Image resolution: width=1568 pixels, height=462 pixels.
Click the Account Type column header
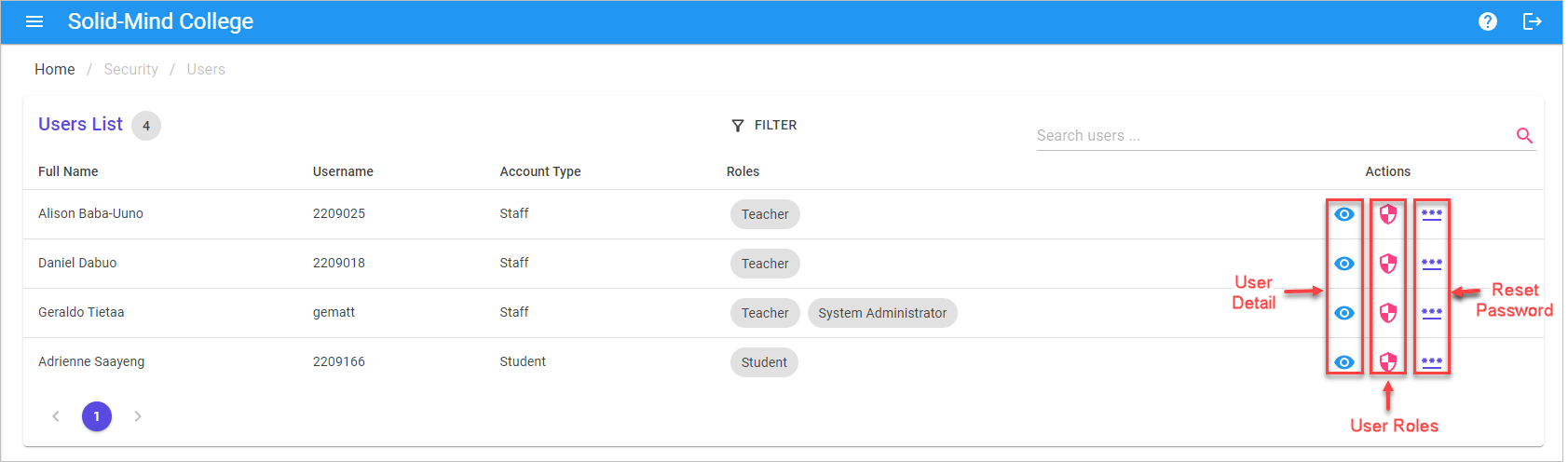pyautogui.click(x=540, y=171)
